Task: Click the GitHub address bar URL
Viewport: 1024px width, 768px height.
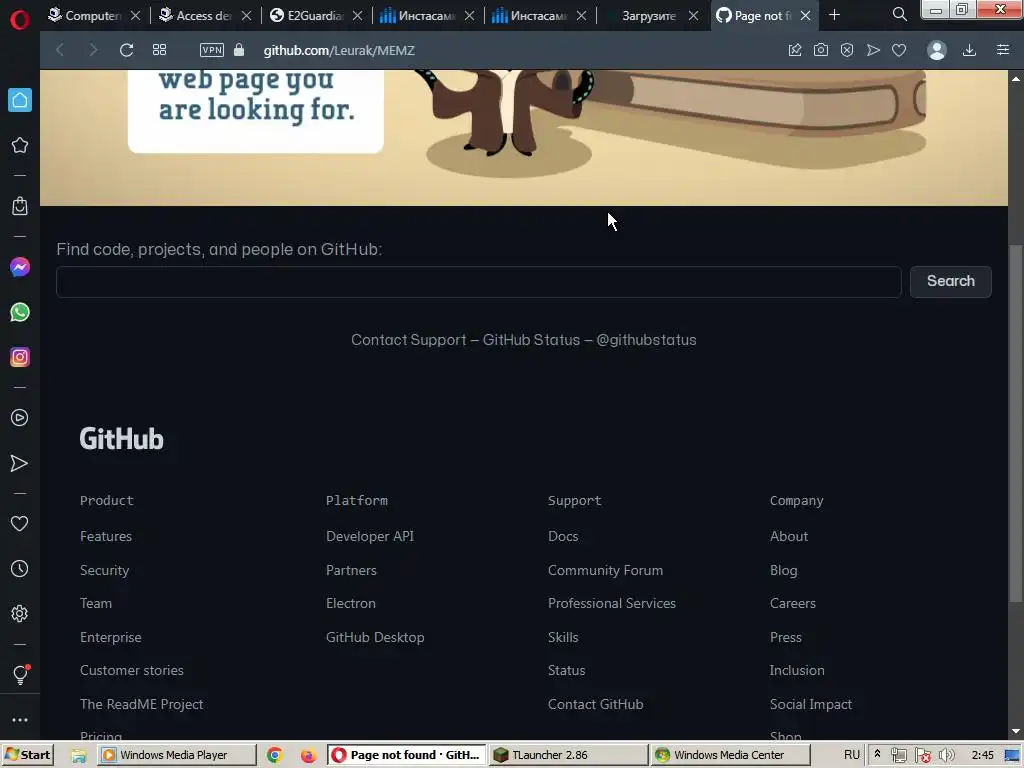Action: (339, 50)
